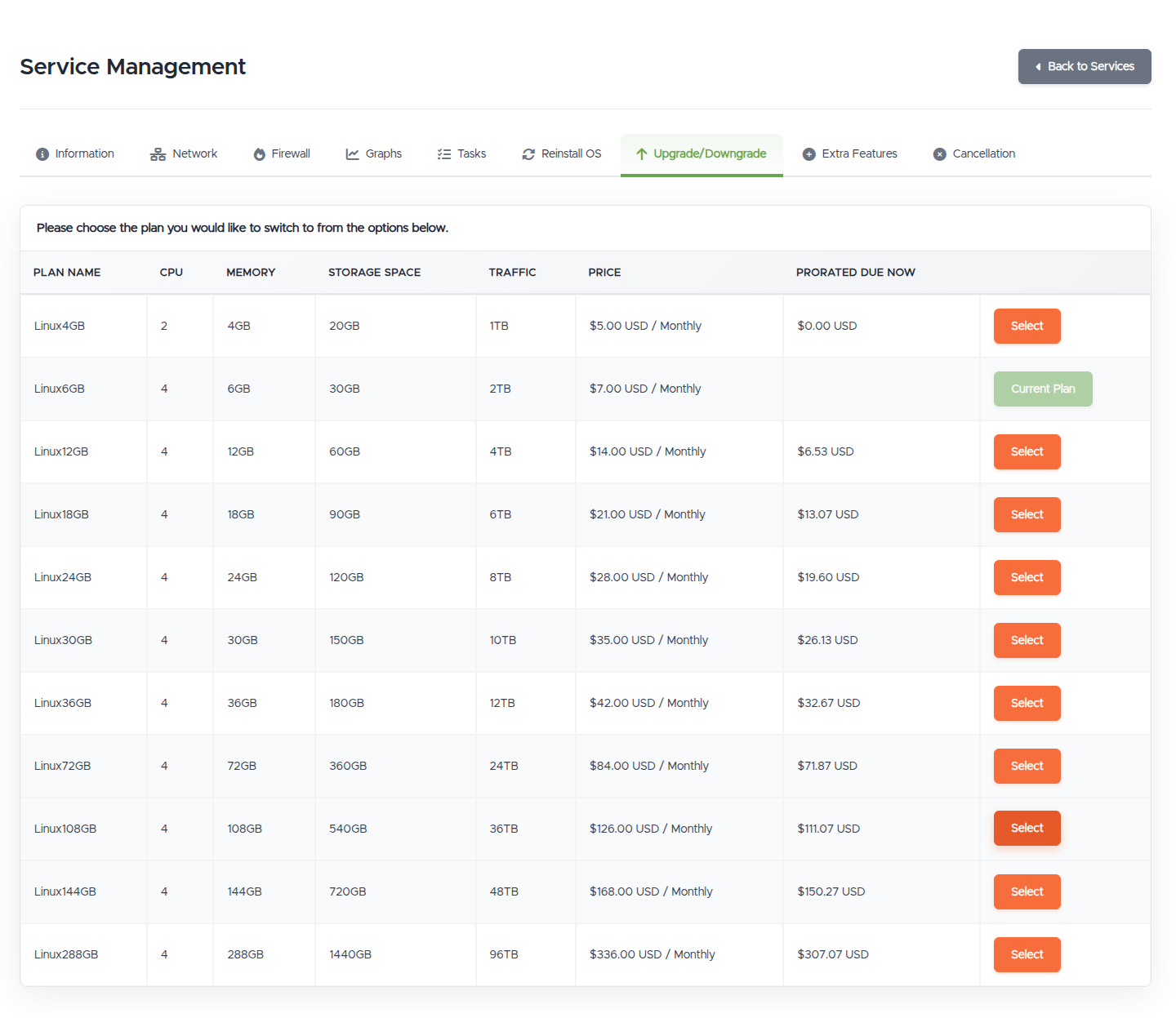The width and height of the screenshot is (1176, 1018).
Task: Go to the Tasks tab
Action: click(x=462, y=154)
